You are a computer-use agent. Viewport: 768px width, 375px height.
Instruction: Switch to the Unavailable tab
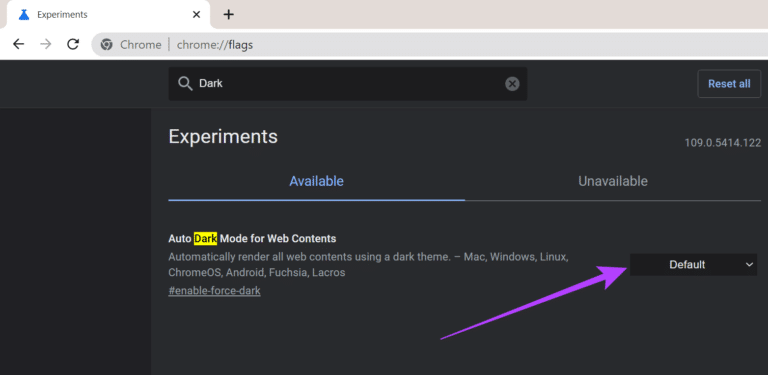(613, 181)
